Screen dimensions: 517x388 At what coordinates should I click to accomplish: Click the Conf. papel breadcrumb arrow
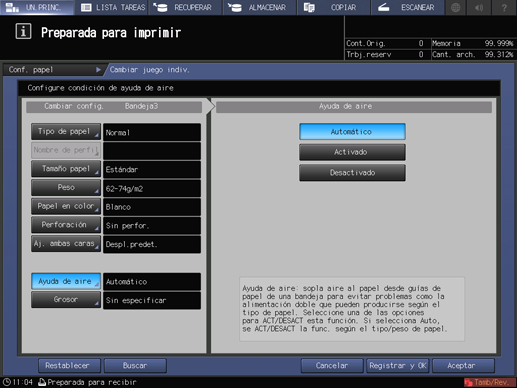tap(98, 70)
